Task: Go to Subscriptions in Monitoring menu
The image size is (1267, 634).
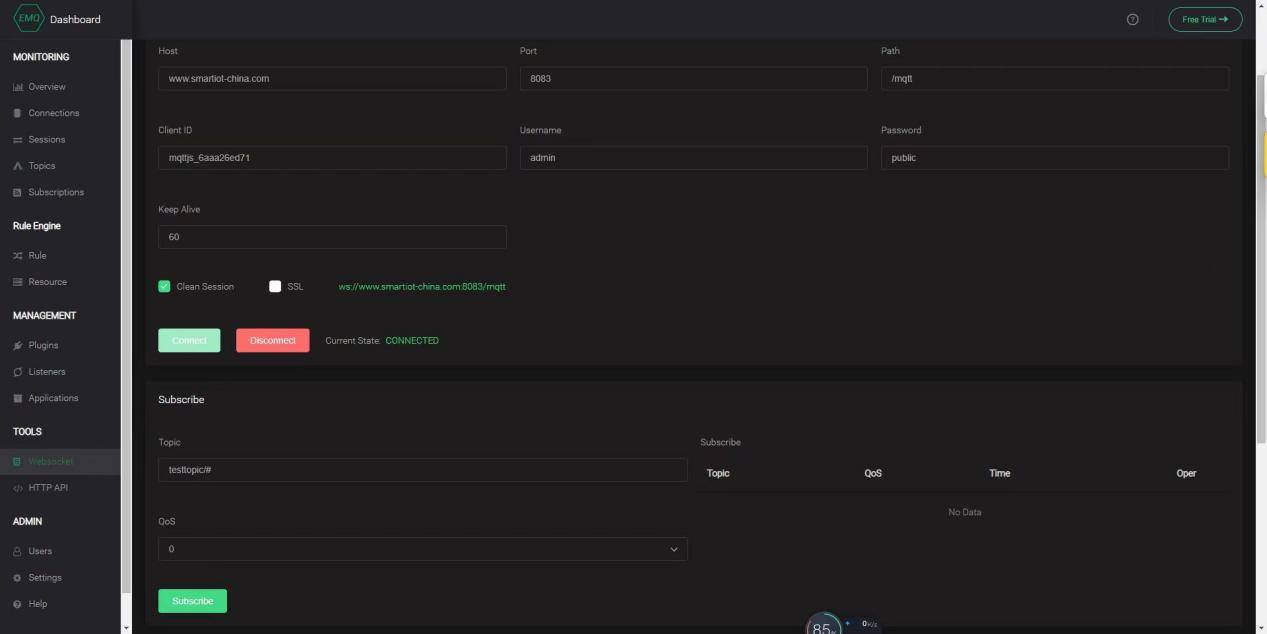Action: click(x=55, y=192)
